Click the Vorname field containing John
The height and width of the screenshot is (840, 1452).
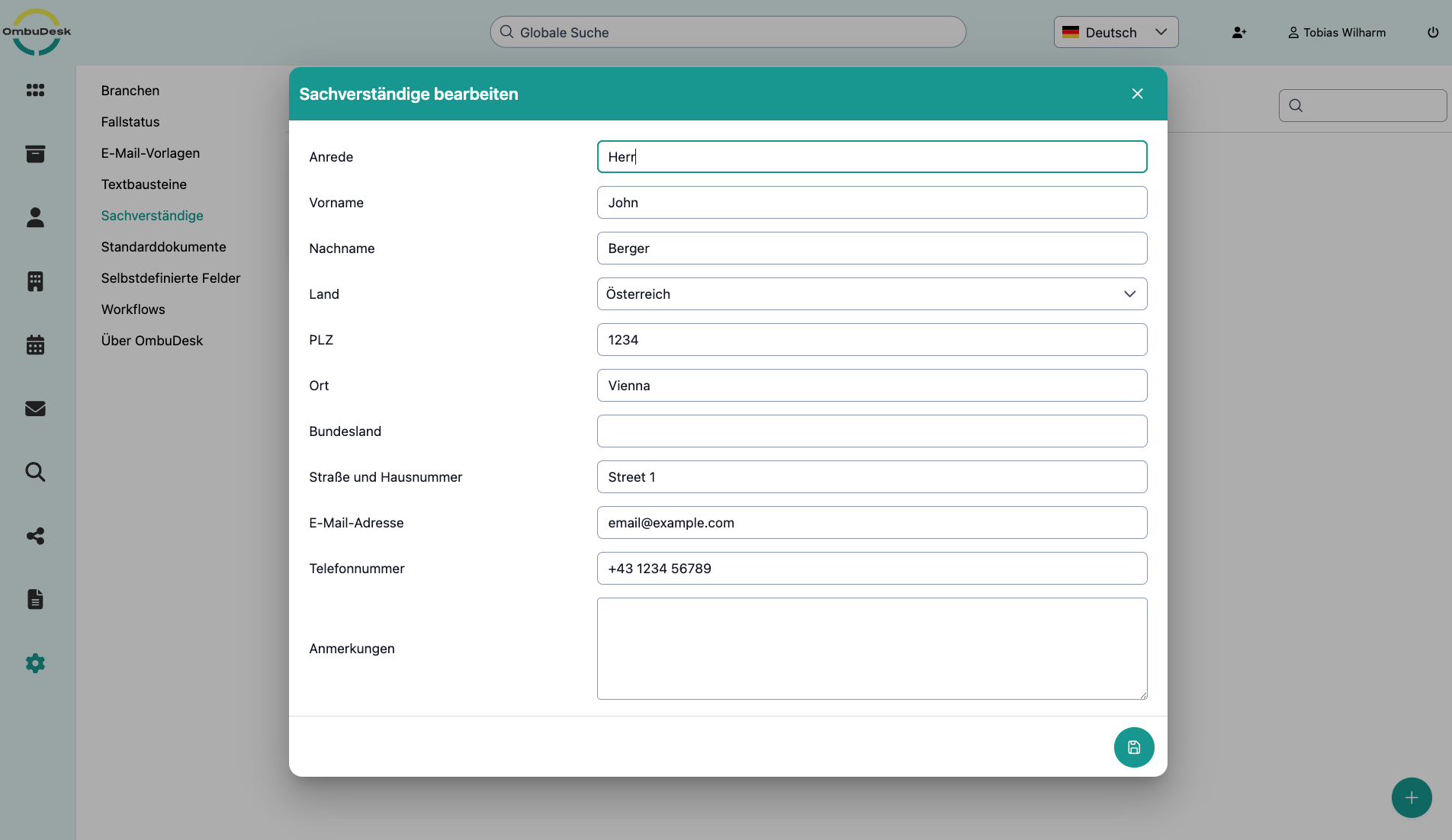coord(872,203)
